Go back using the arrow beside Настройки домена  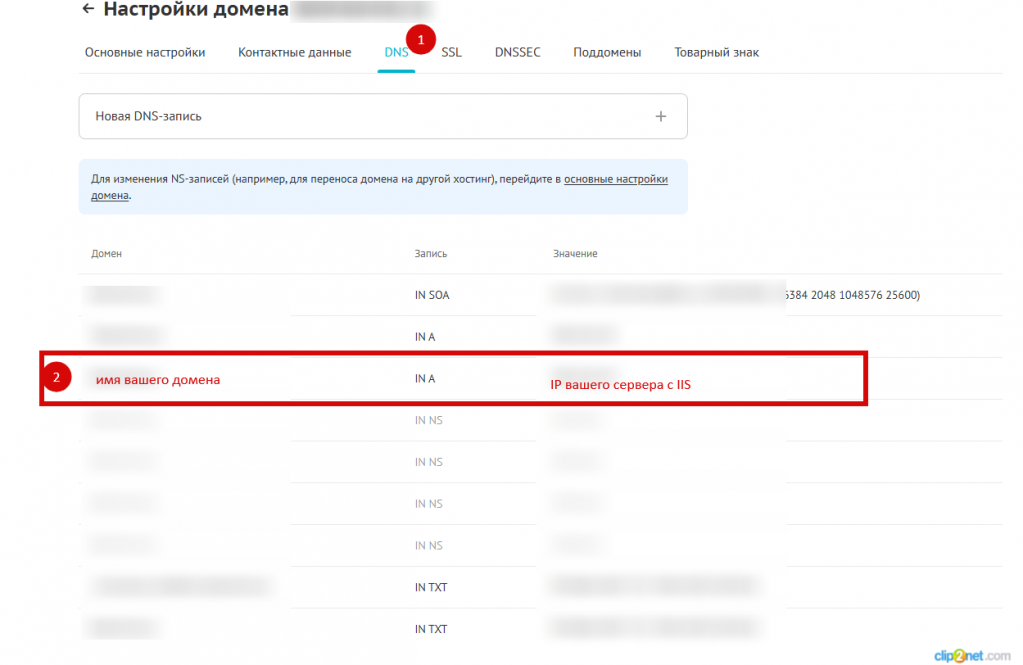(x=88, y=8)
